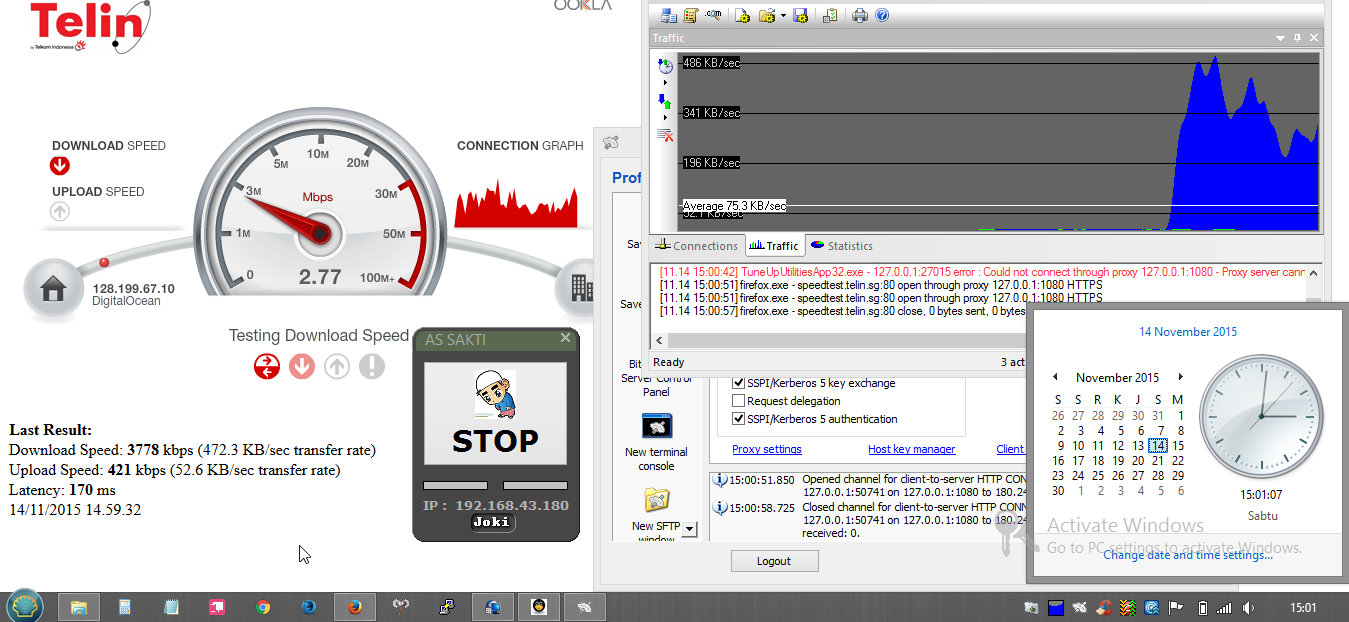The height and width of the screenshot is (622, 1349).
Task: Click clear traffic graph icon with red X
Action: (x=665, y=135)
